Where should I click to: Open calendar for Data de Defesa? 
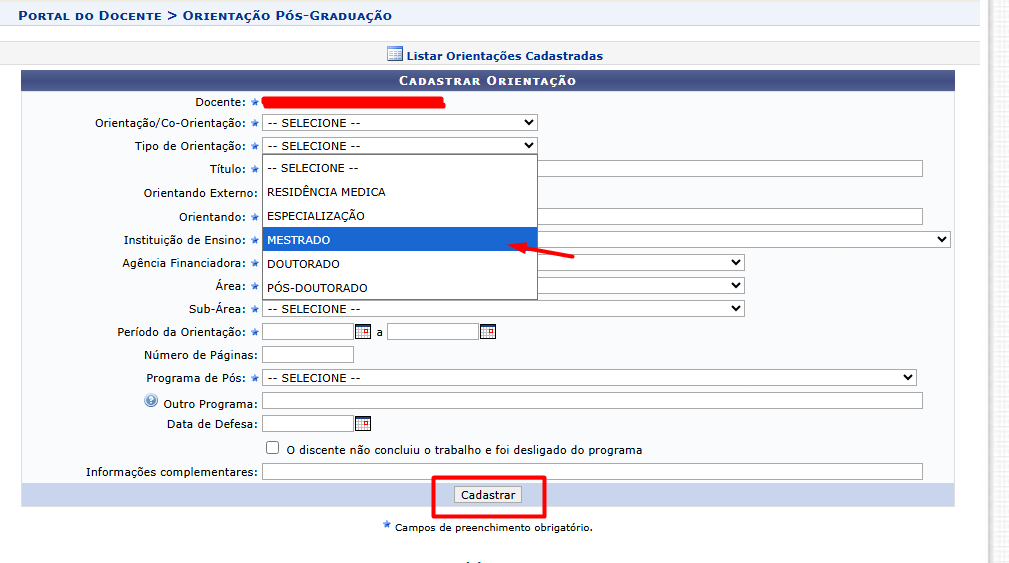(363, 423)
